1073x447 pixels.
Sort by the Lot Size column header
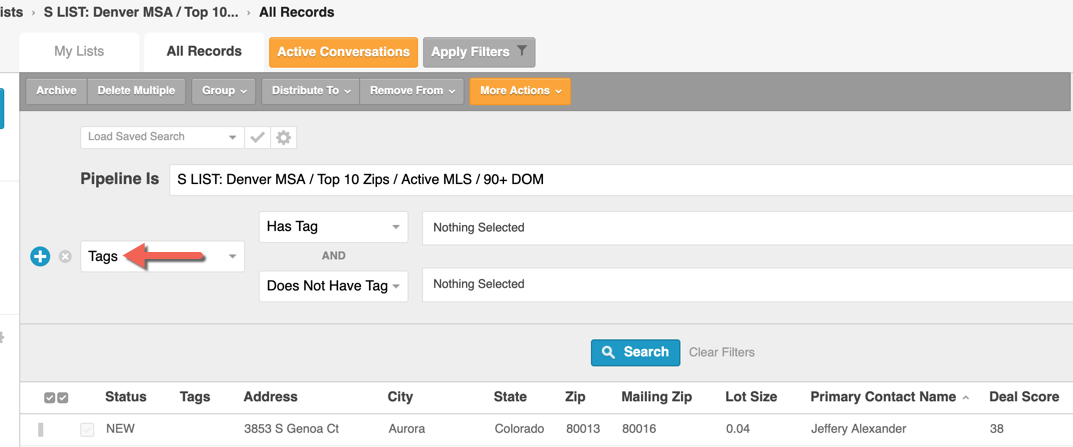pos(751,397)
